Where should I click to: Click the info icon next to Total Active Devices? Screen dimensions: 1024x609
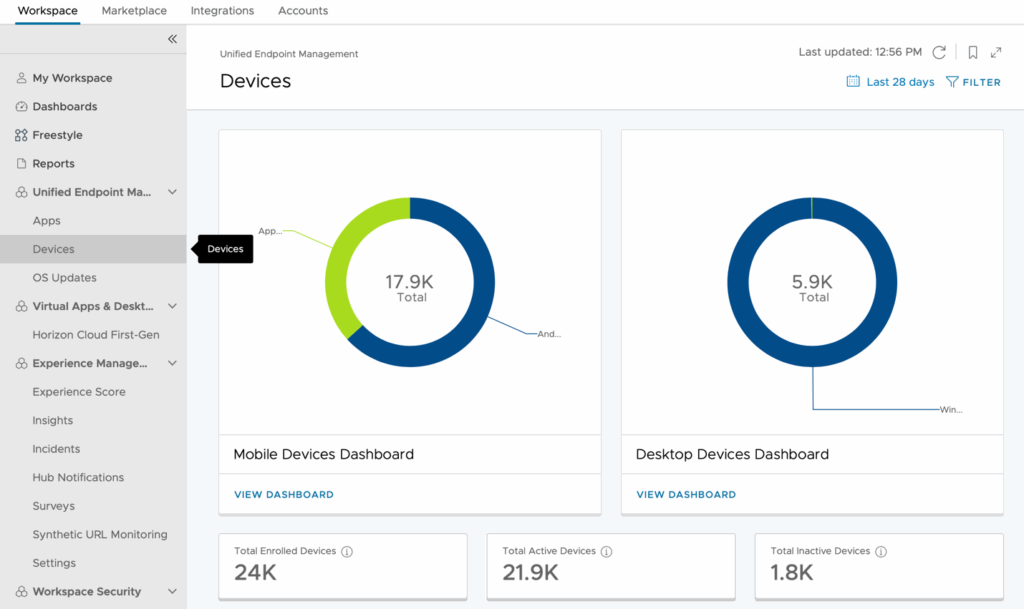(607, 551)
